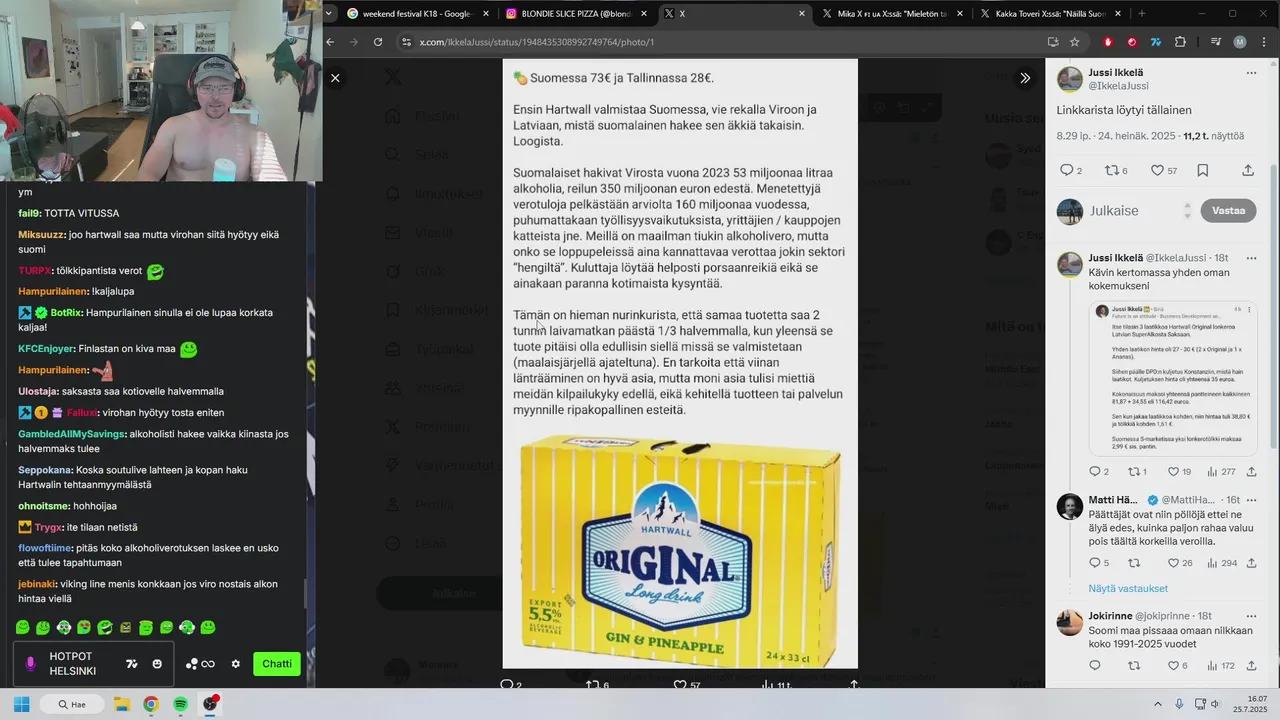Like Jussi Ikkelä's reply with 19 likes
The image size is (1280, 720).
point(1180,472)
